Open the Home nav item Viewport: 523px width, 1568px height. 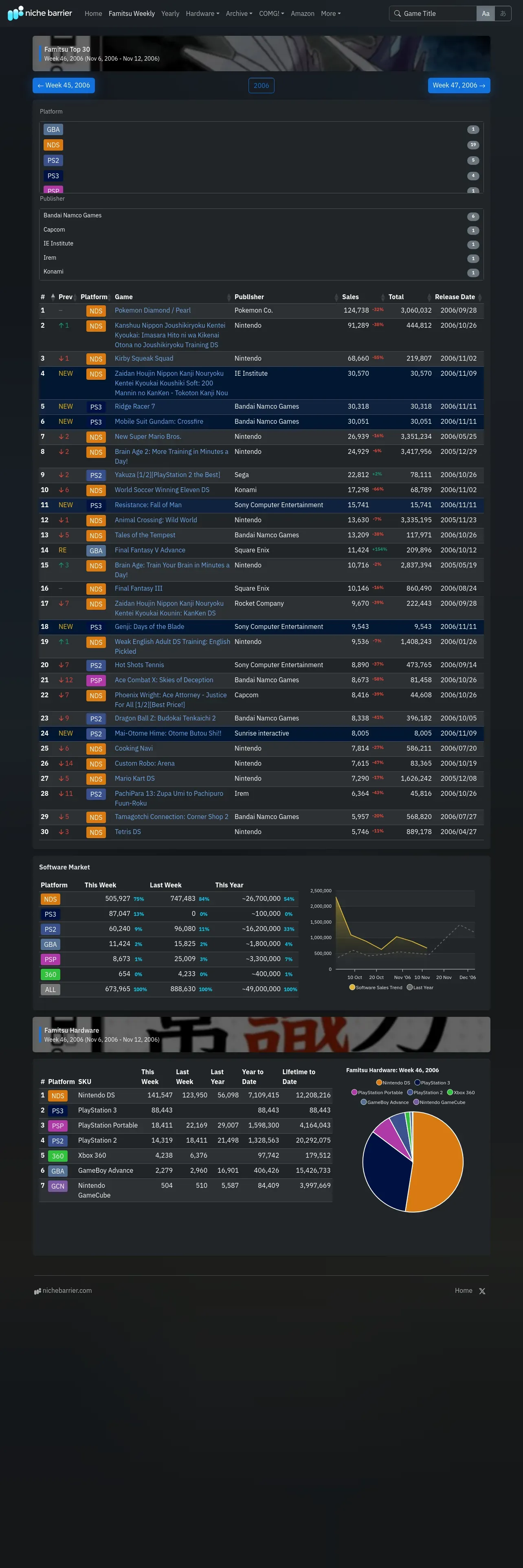click(x=93, y=13)
